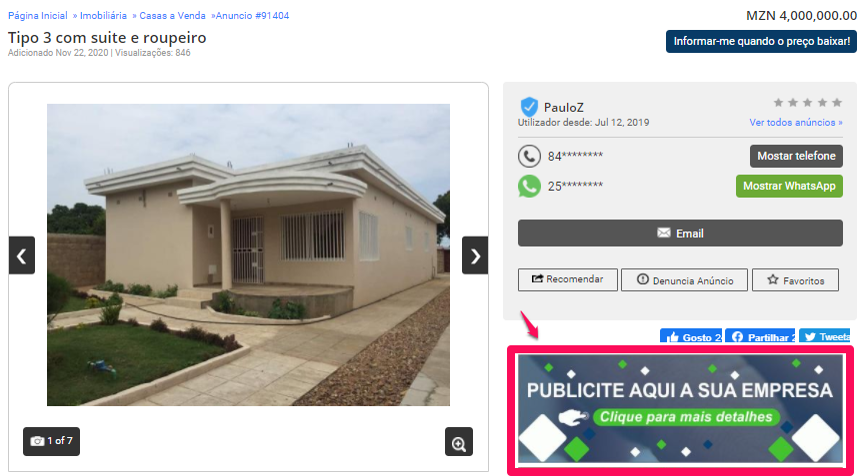
Task: Click Informar-me quando o preço baixar
Action: (762, 41)
